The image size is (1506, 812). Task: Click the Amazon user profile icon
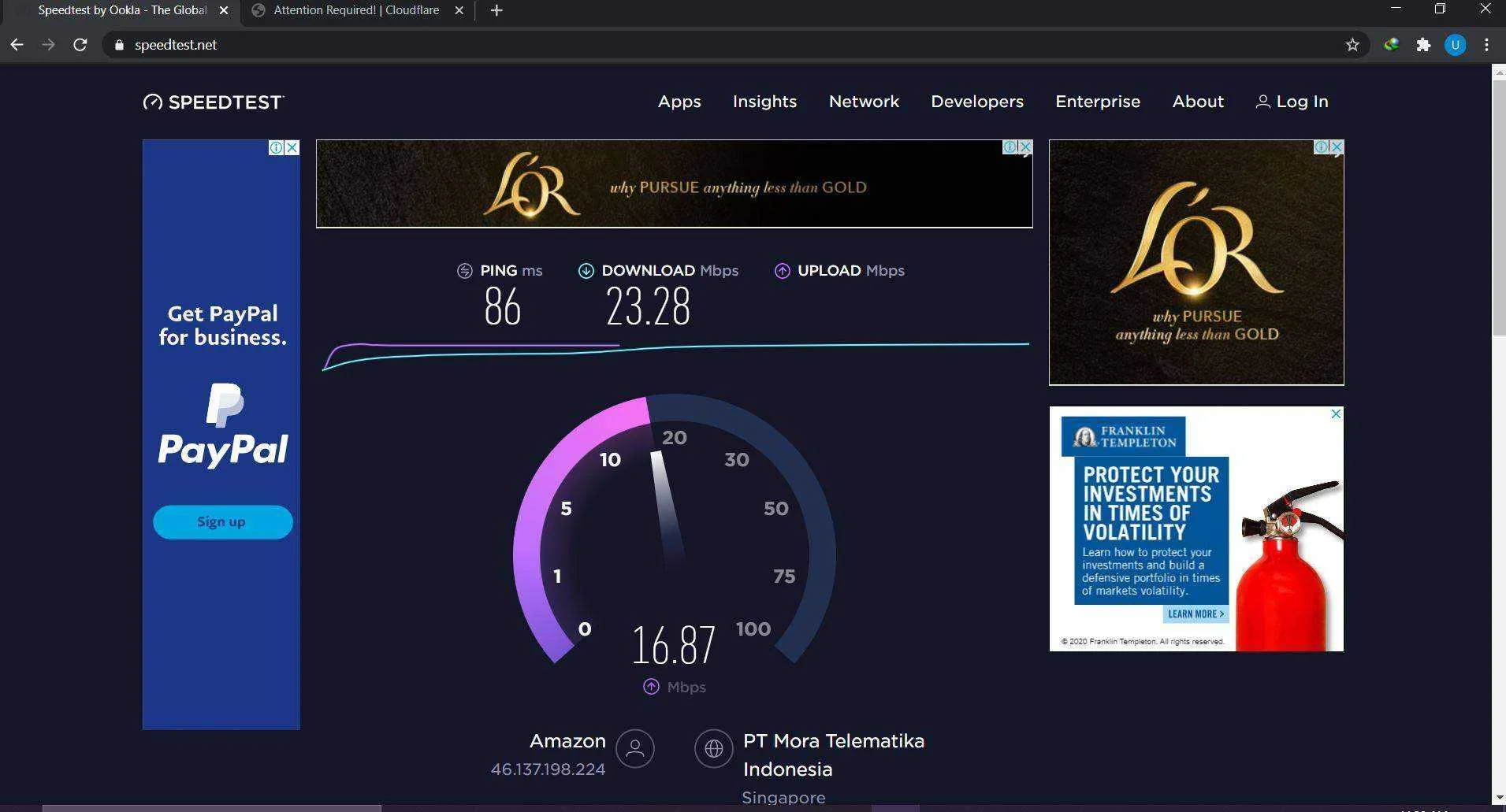(x=635, y=748)
